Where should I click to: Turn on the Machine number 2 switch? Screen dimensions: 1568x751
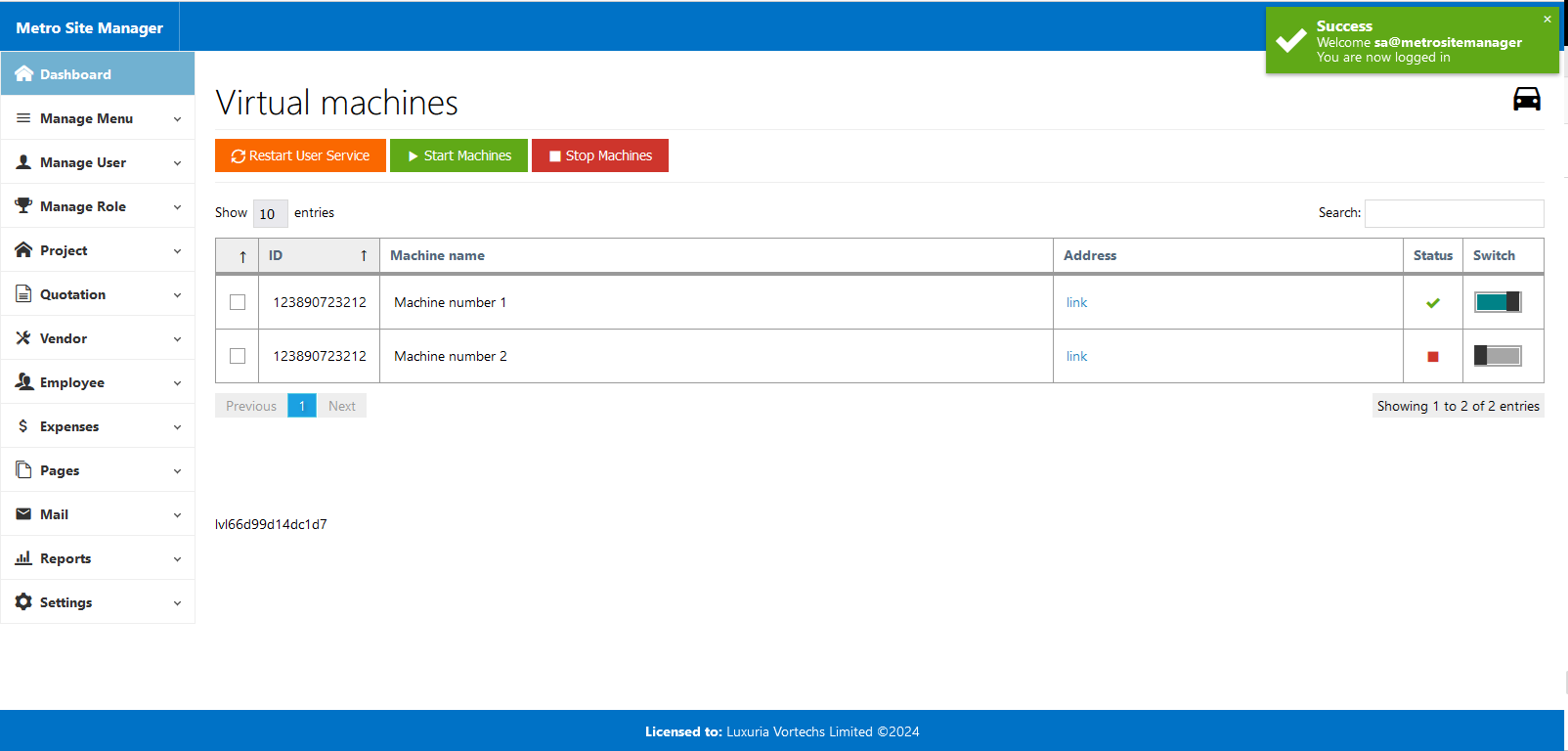[x=1498, y=356]
